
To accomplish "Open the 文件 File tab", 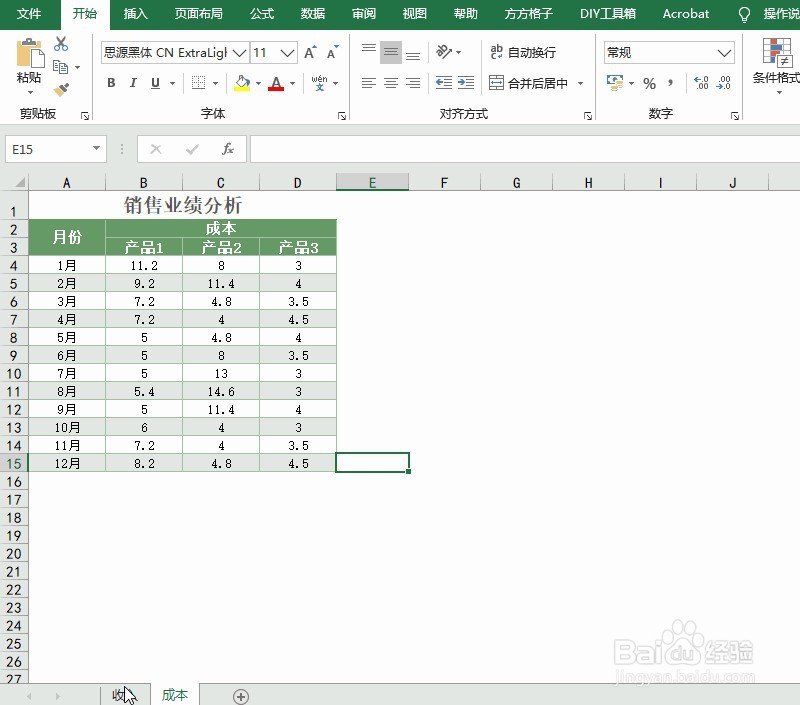I will (x=29, y=14).
